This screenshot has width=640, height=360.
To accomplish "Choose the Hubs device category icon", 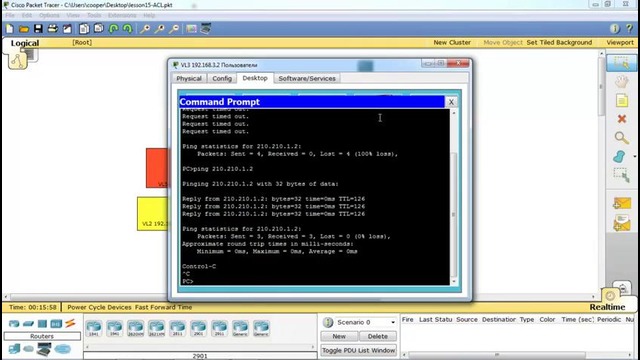I will click(42, 324).
